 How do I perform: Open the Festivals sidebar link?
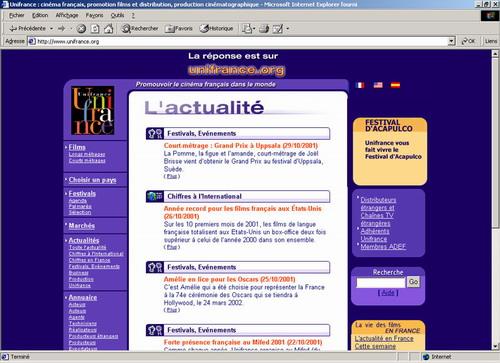click(x=82, y=194)
